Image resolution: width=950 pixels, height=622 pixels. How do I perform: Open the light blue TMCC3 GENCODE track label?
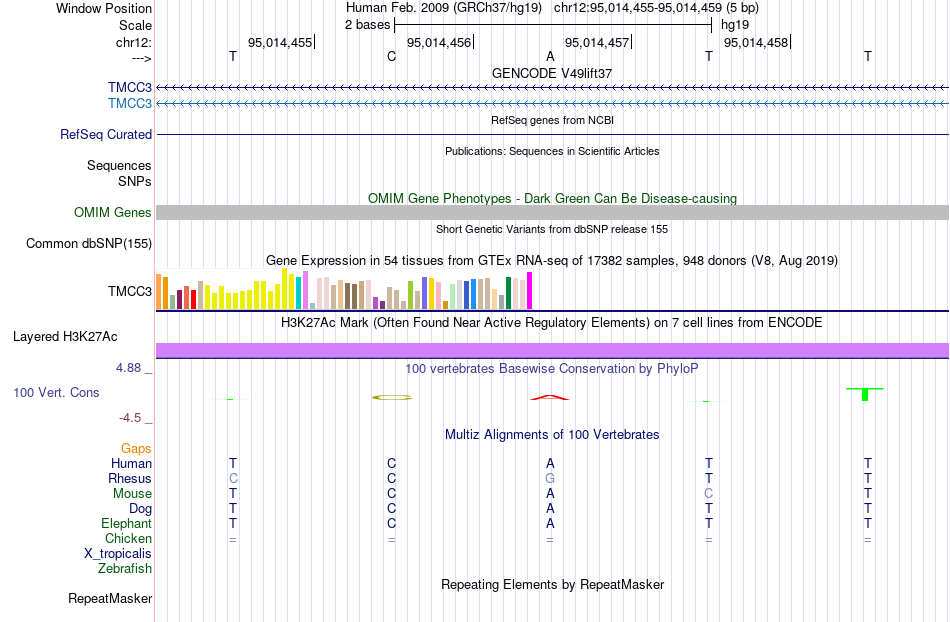130,104
